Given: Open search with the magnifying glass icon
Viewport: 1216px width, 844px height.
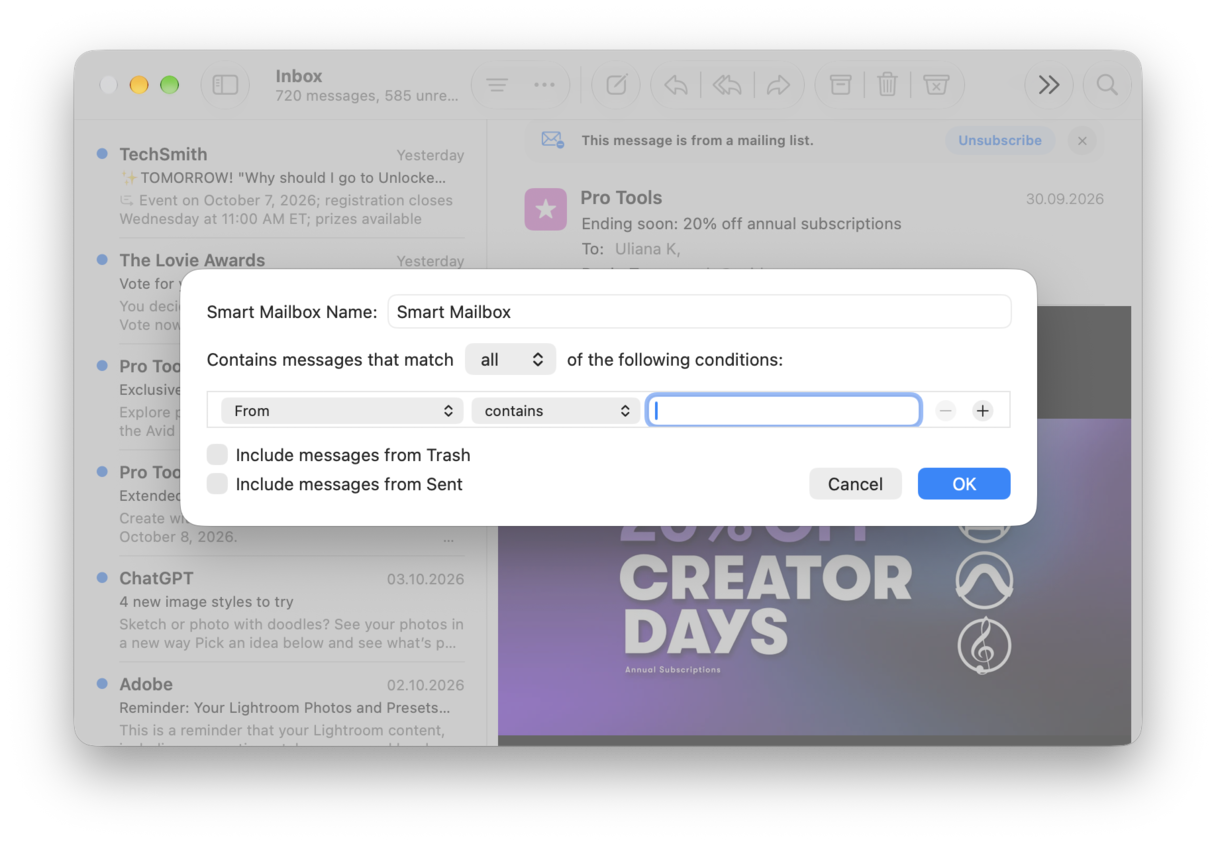Looking at the screenshot, I should coord(1107,85).
